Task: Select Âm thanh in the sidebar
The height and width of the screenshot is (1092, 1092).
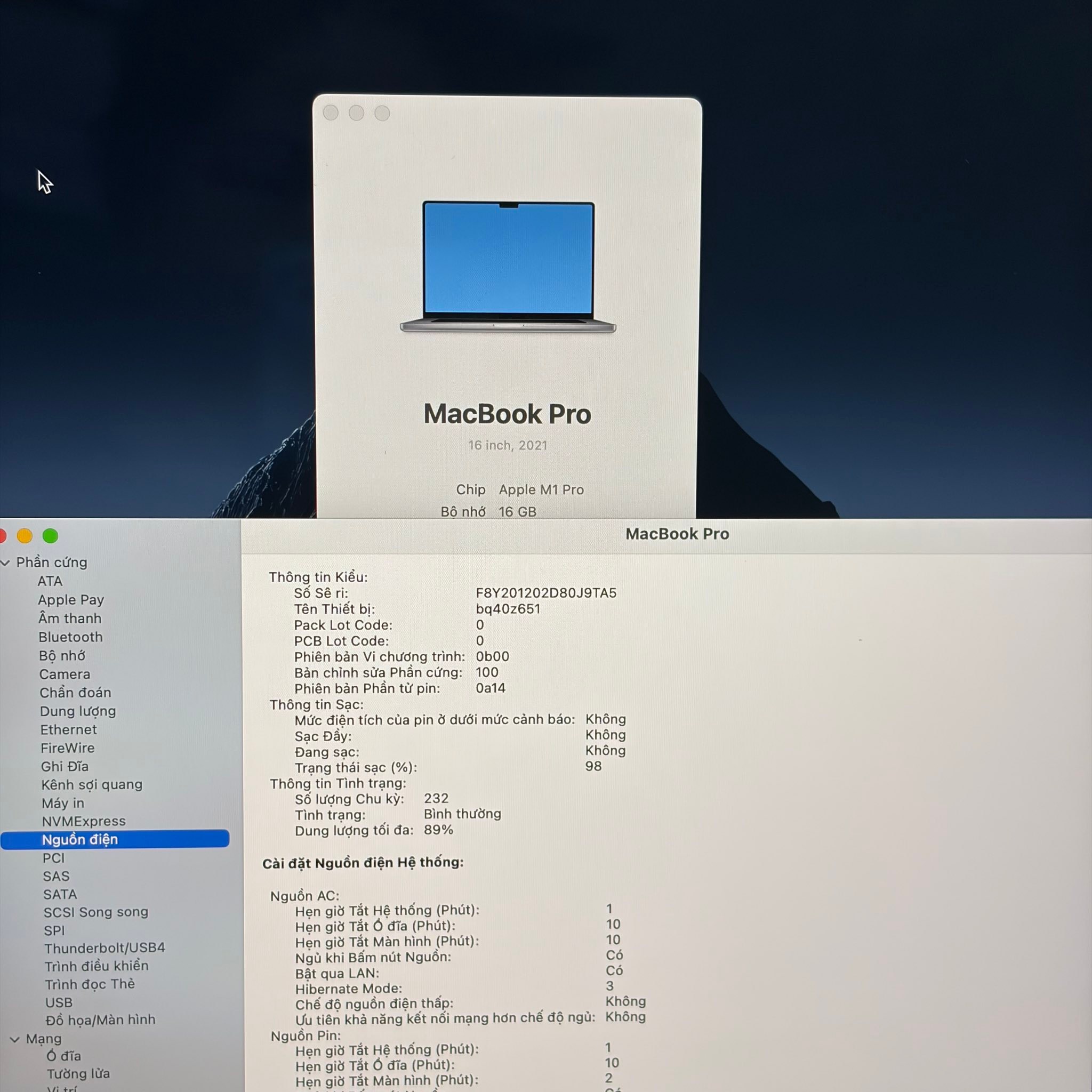Action: click(70, 619)
